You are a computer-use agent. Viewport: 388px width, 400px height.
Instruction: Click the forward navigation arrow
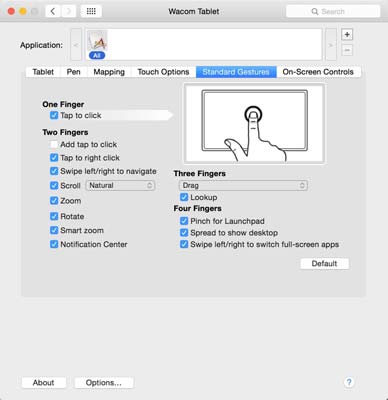click(x=69, y=11)
